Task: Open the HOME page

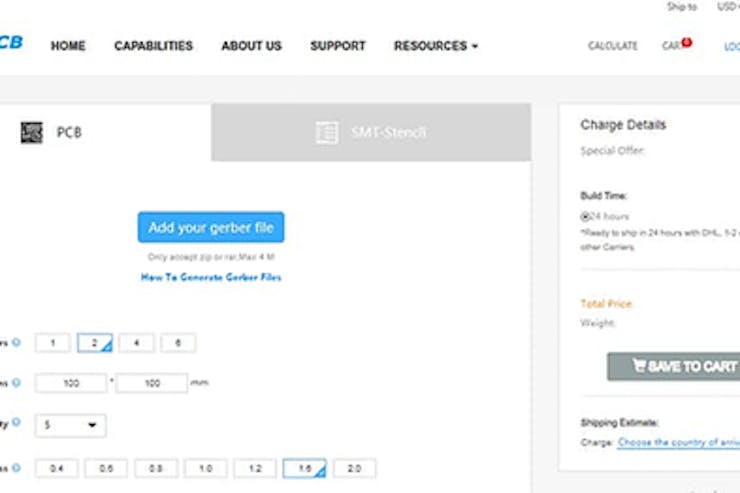Action: [x=68, y=46]
